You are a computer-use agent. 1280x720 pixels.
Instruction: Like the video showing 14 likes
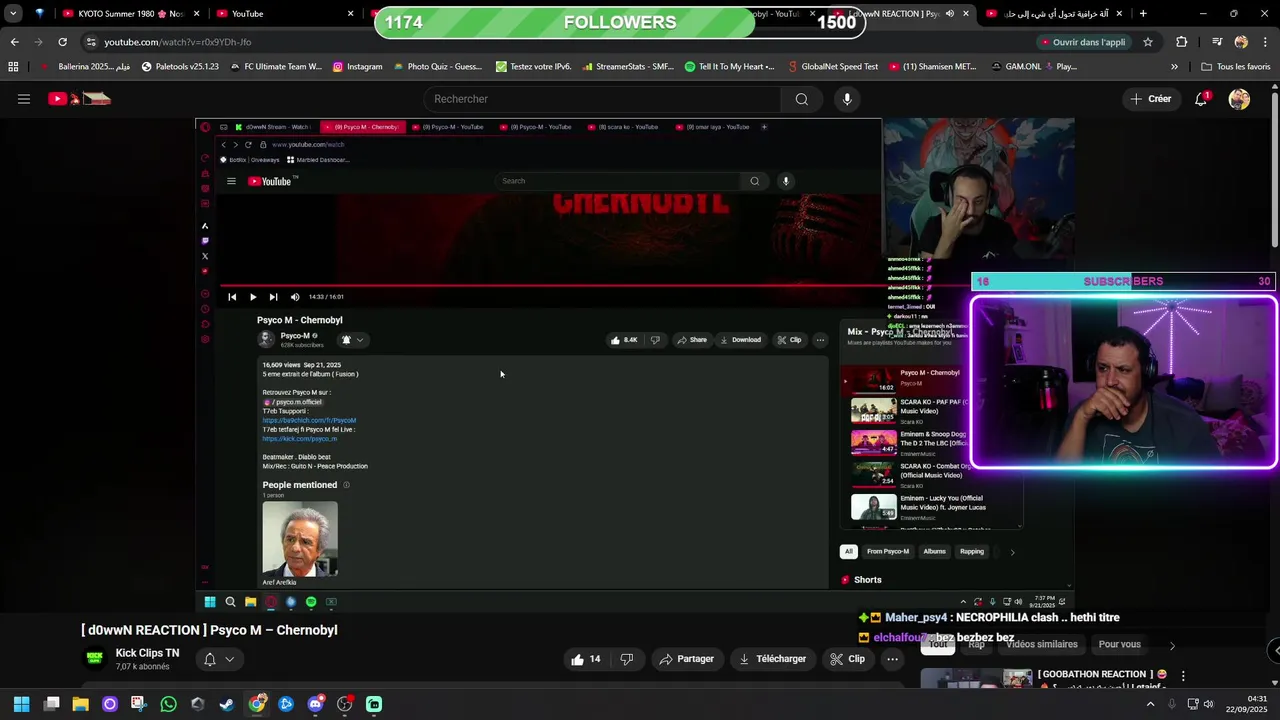point(586,659)
